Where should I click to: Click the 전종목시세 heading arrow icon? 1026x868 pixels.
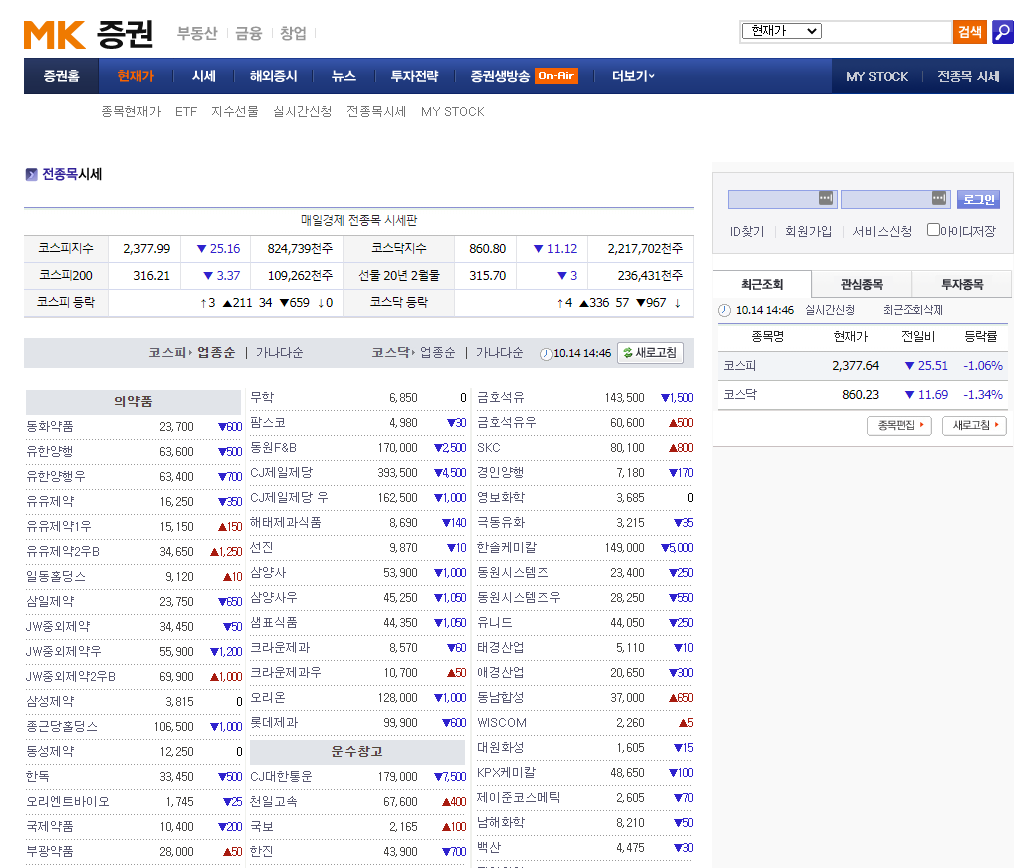(31, 175)
